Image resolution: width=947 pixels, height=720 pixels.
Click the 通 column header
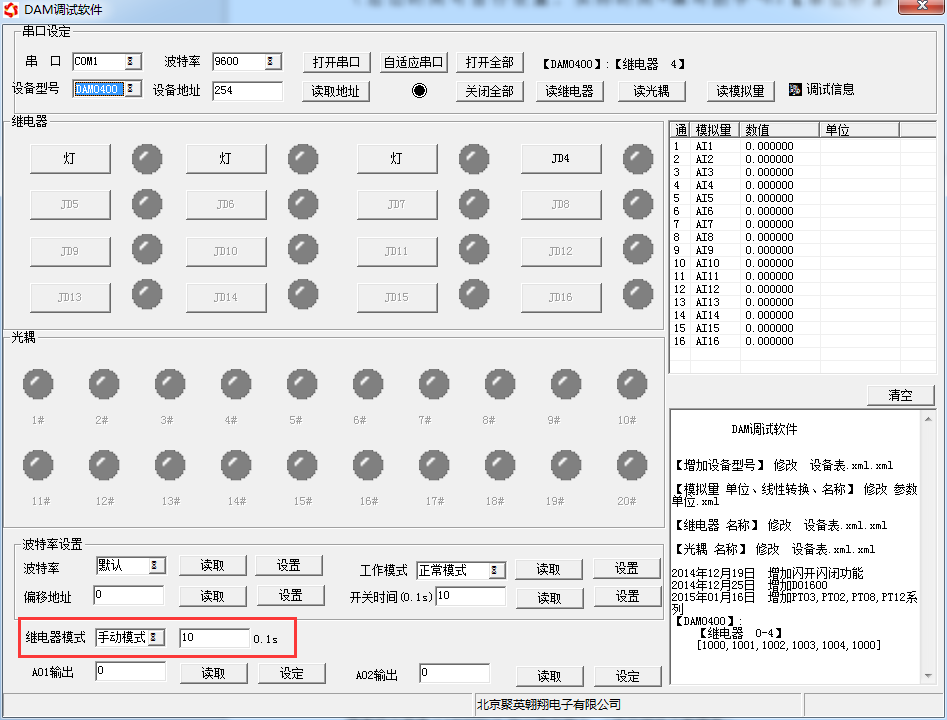coord(680,130)
